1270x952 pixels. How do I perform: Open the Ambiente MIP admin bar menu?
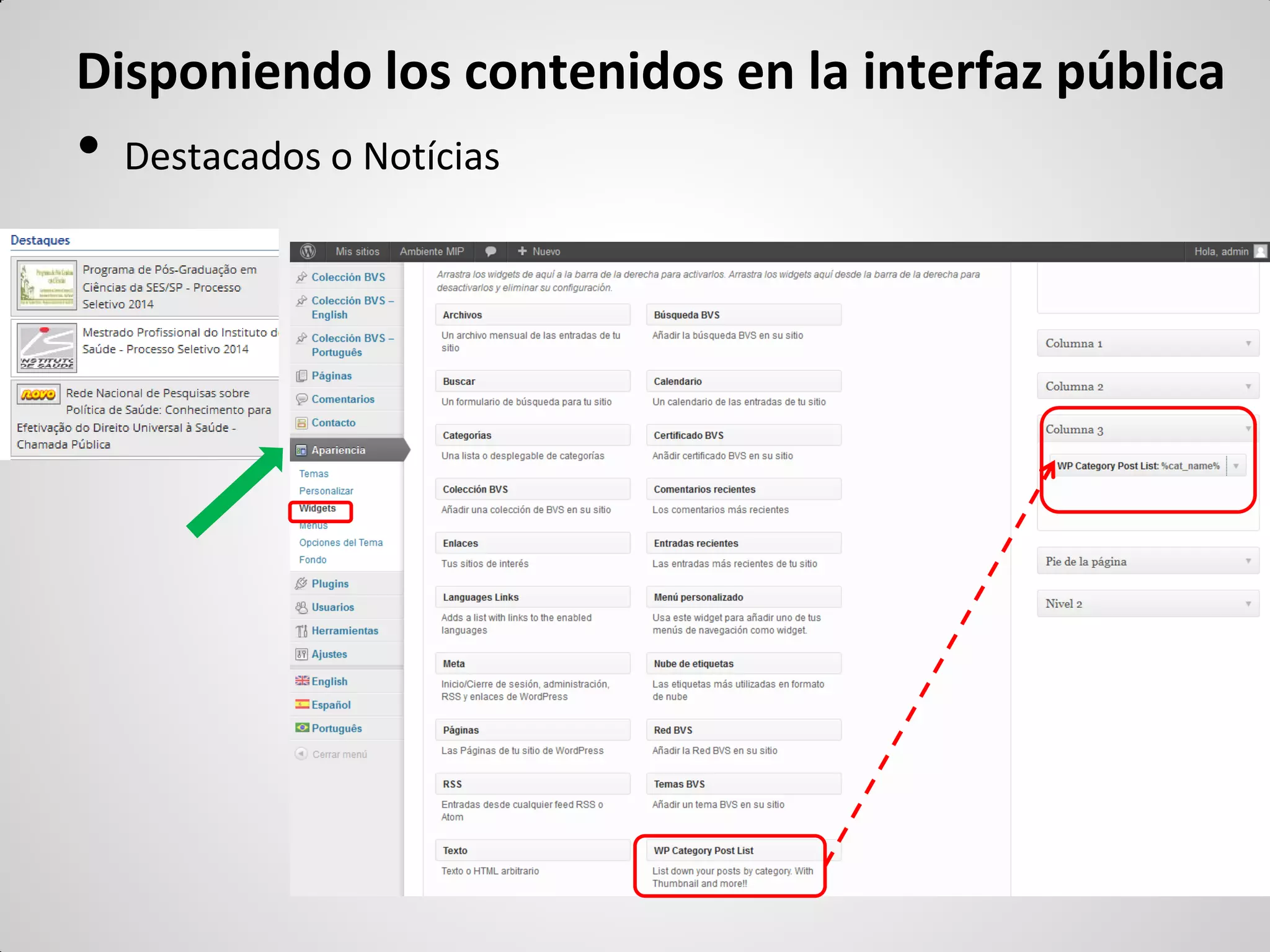click(432, 251)
